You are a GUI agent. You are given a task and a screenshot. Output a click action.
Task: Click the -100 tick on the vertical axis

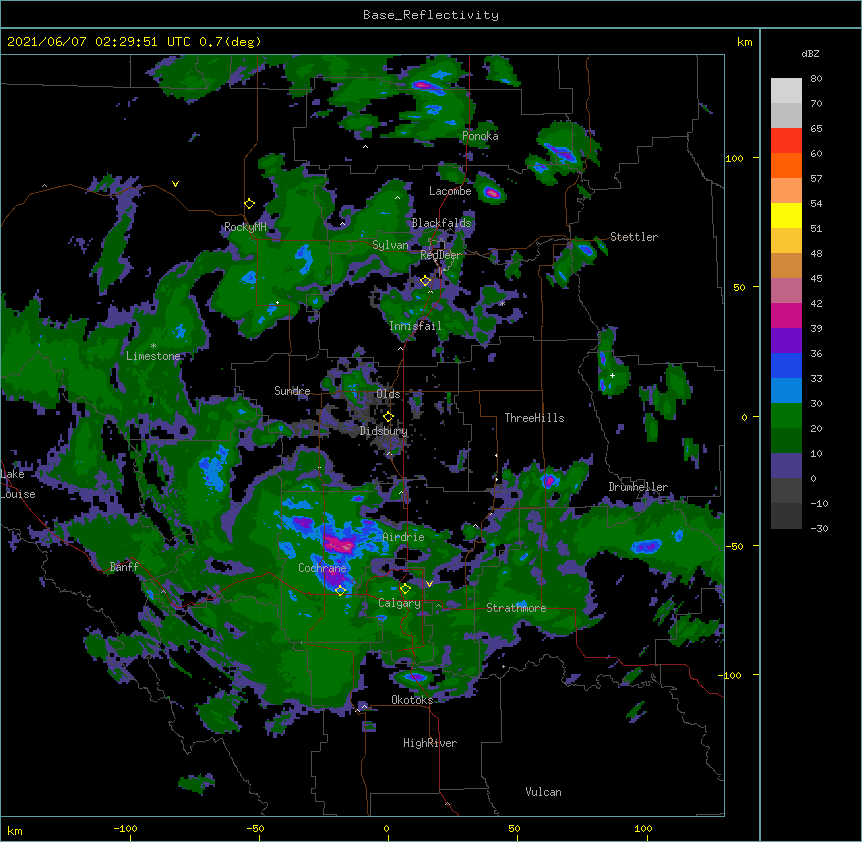pos(732,675)
